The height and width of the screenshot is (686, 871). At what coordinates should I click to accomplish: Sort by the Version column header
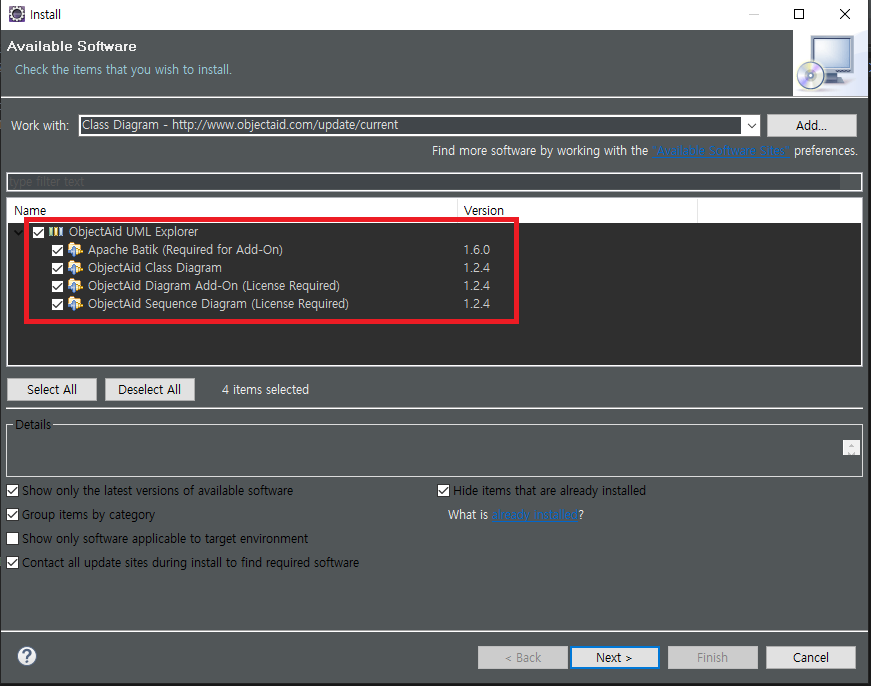[578, 211]
